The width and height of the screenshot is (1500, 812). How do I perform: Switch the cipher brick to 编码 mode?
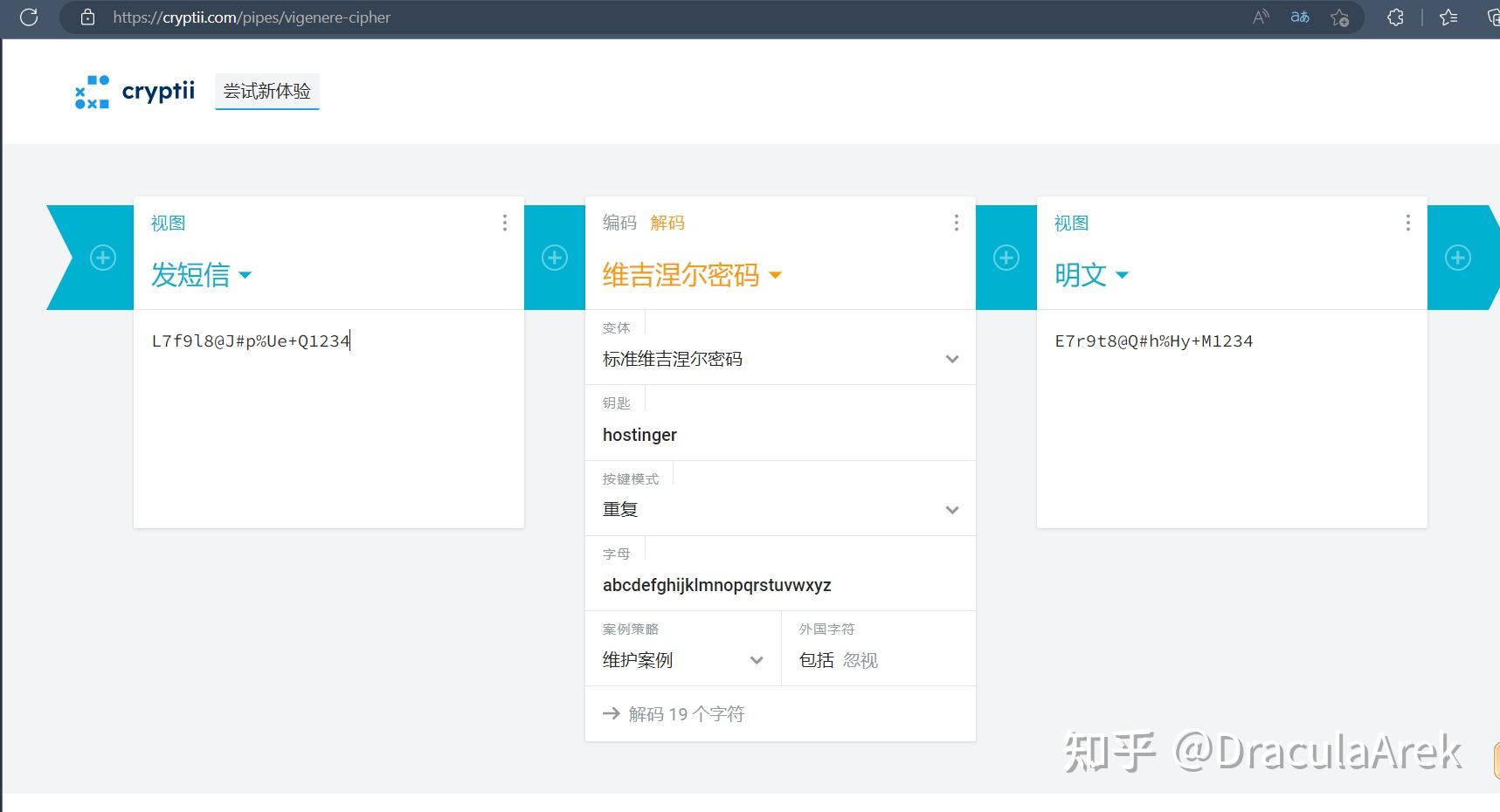[619, 223]
